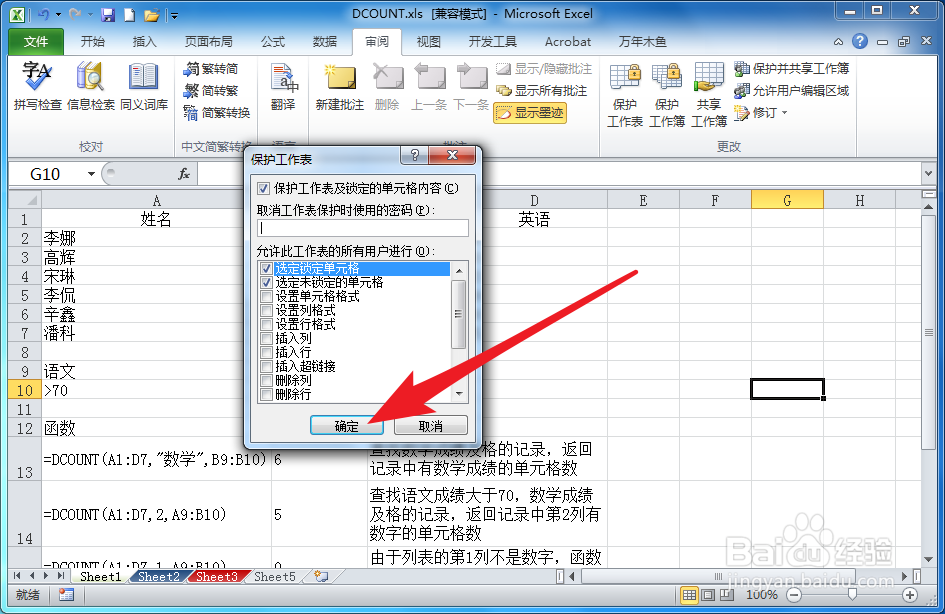The height and width of the screenshot is (614, 945).
Task: Open the undo history dropdown arrow
Action: [58, 14]
